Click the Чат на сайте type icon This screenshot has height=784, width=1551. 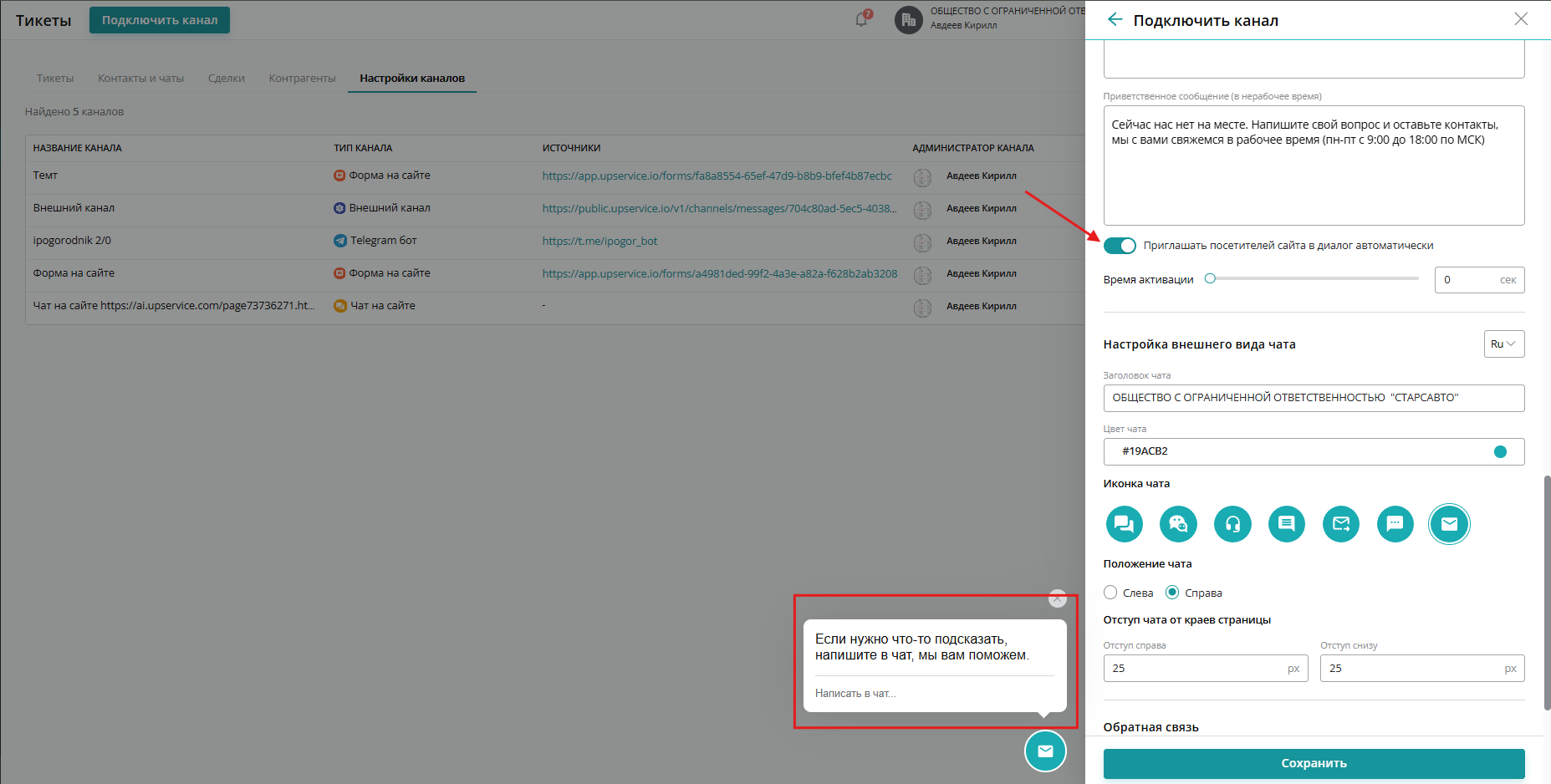(340, 306)
